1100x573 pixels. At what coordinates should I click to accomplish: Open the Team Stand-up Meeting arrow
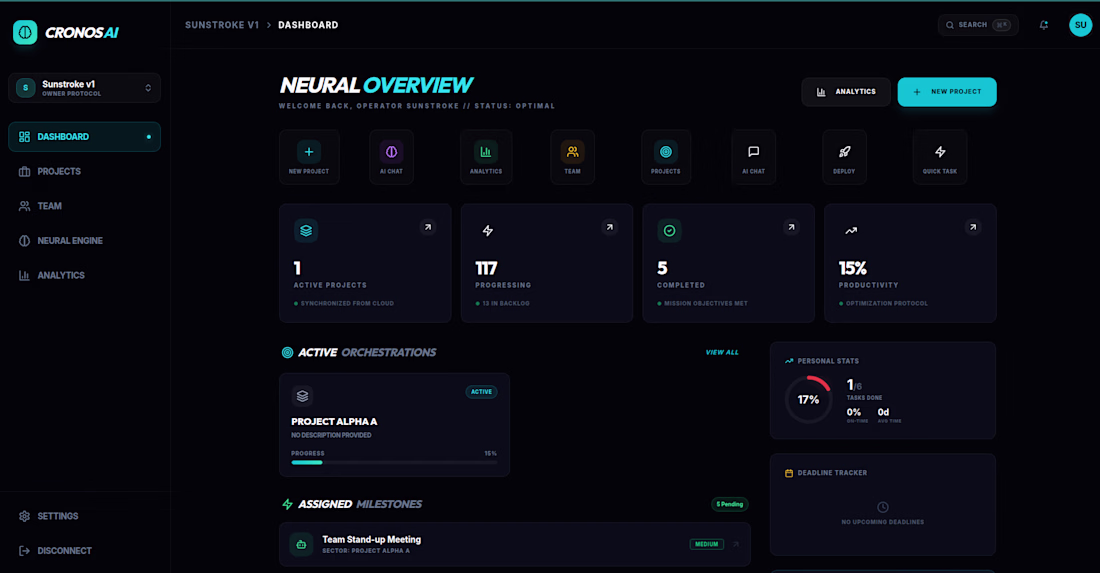pyautogui.click(x=736, y=544)
